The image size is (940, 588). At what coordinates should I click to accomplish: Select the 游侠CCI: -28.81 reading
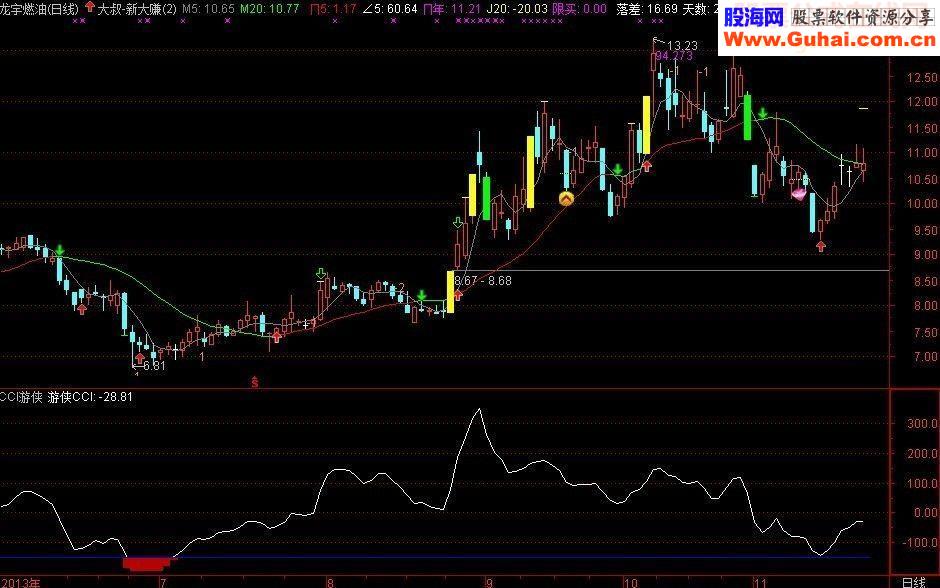point(90,397)
